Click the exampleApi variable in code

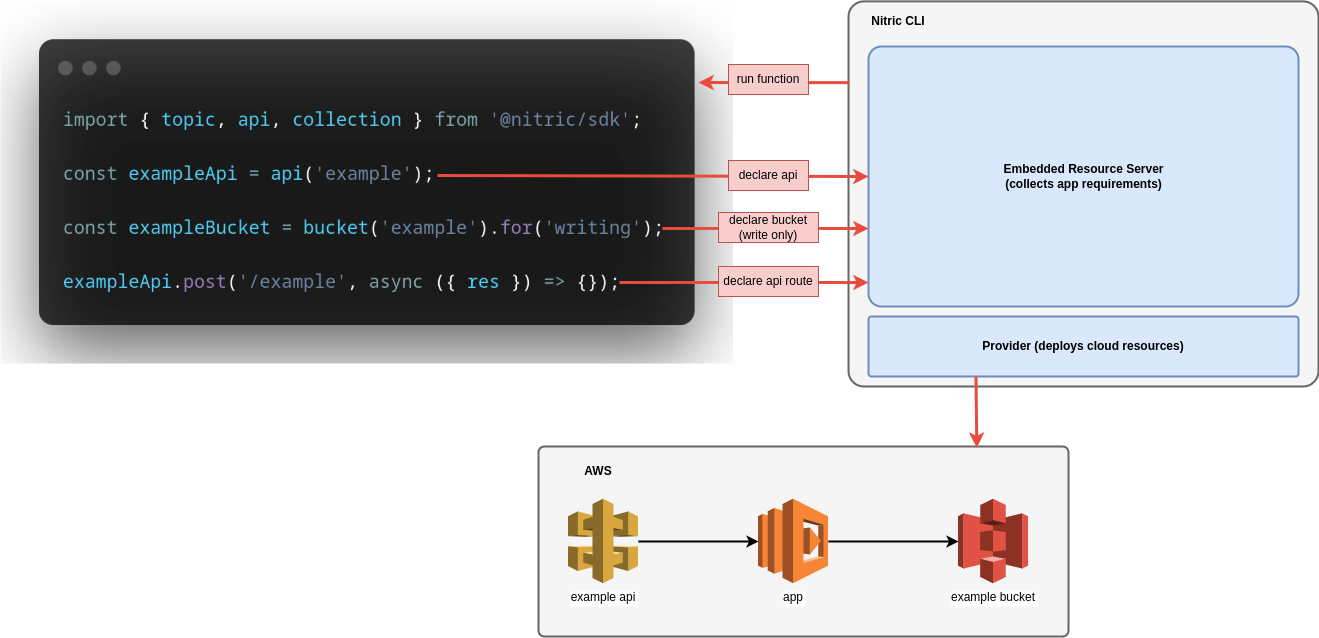[182, 173]
